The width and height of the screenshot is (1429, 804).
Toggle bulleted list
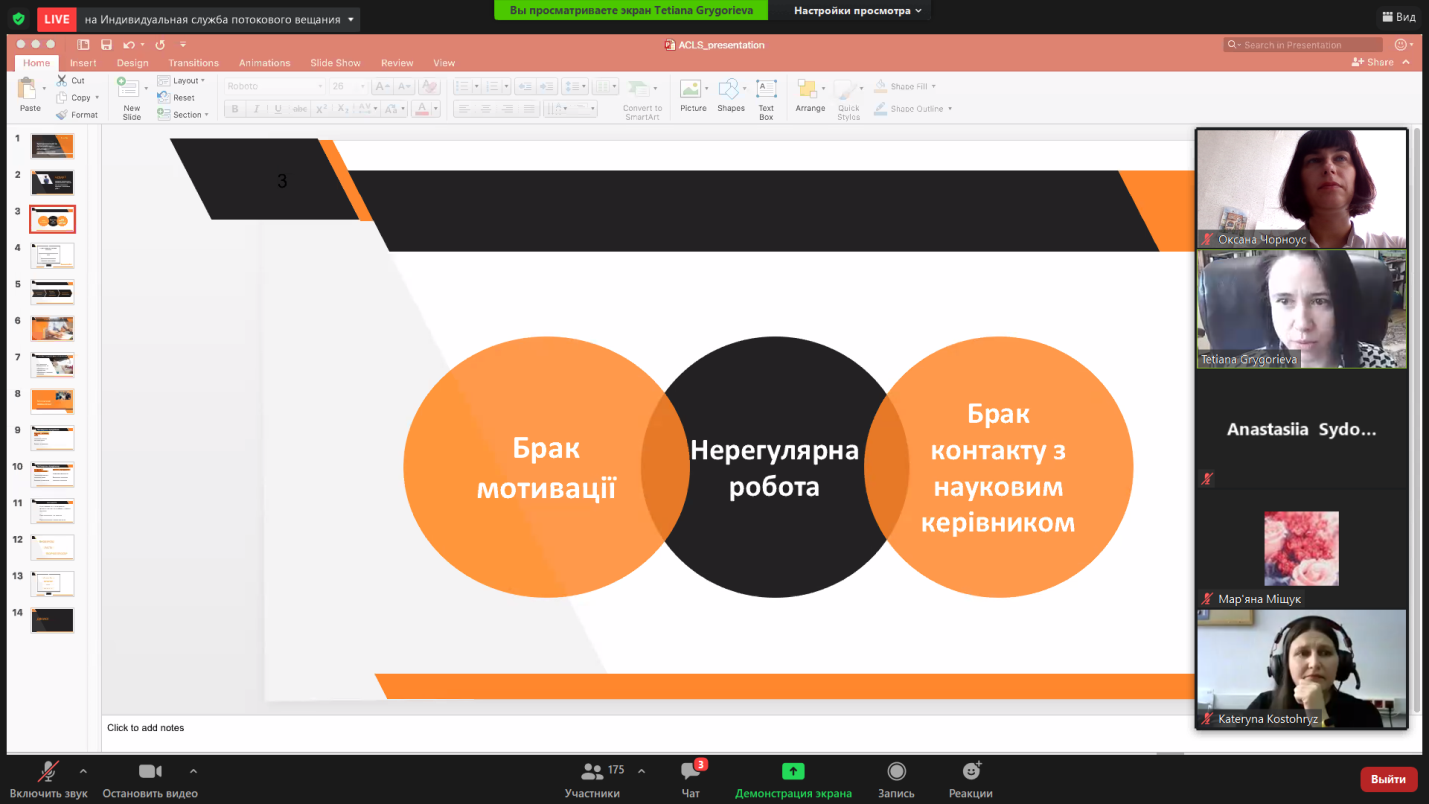(463, 87)
